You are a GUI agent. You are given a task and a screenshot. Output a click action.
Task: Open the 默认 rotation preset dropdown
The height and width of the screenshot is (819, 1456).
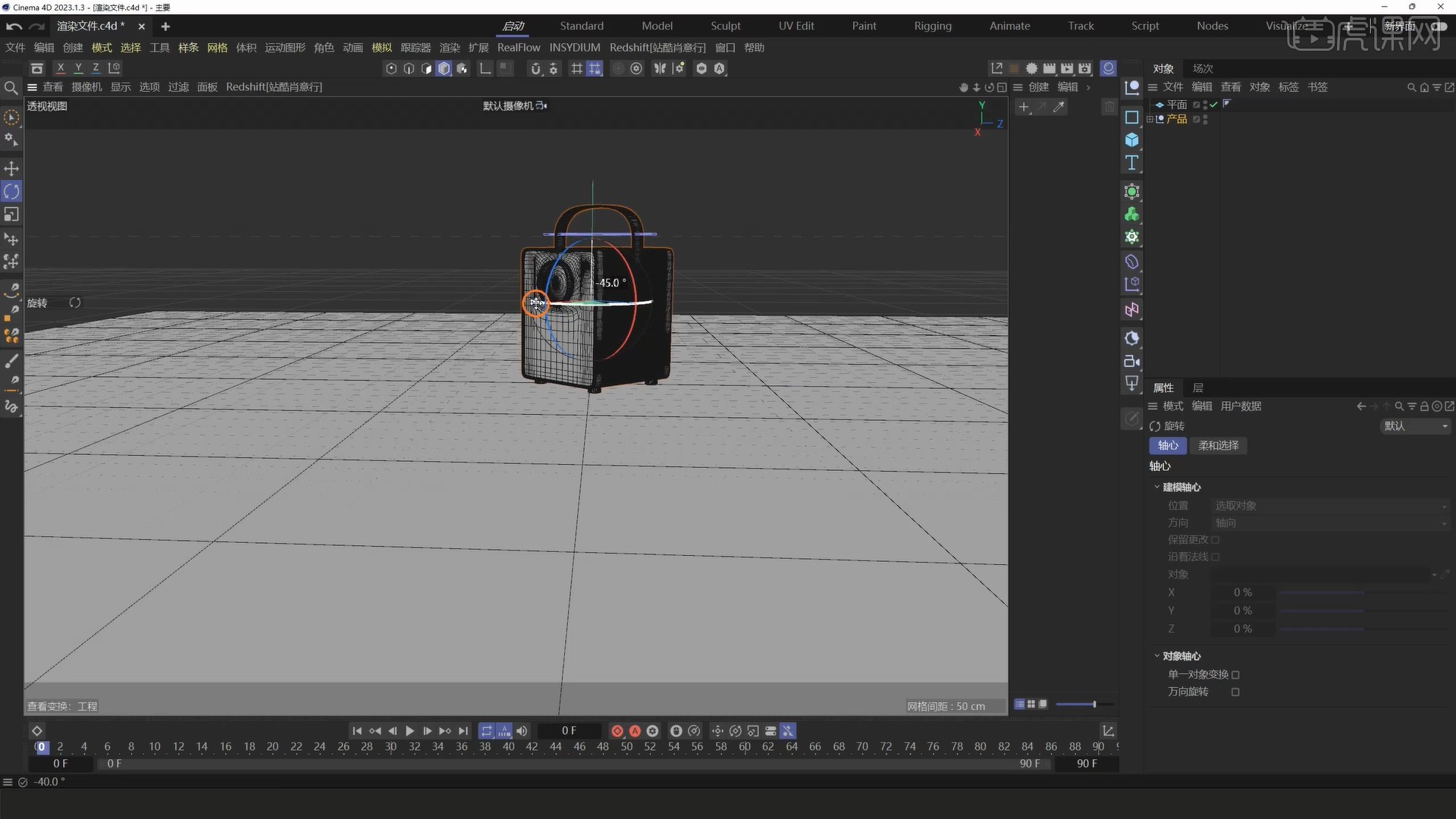click(1415, 426)
